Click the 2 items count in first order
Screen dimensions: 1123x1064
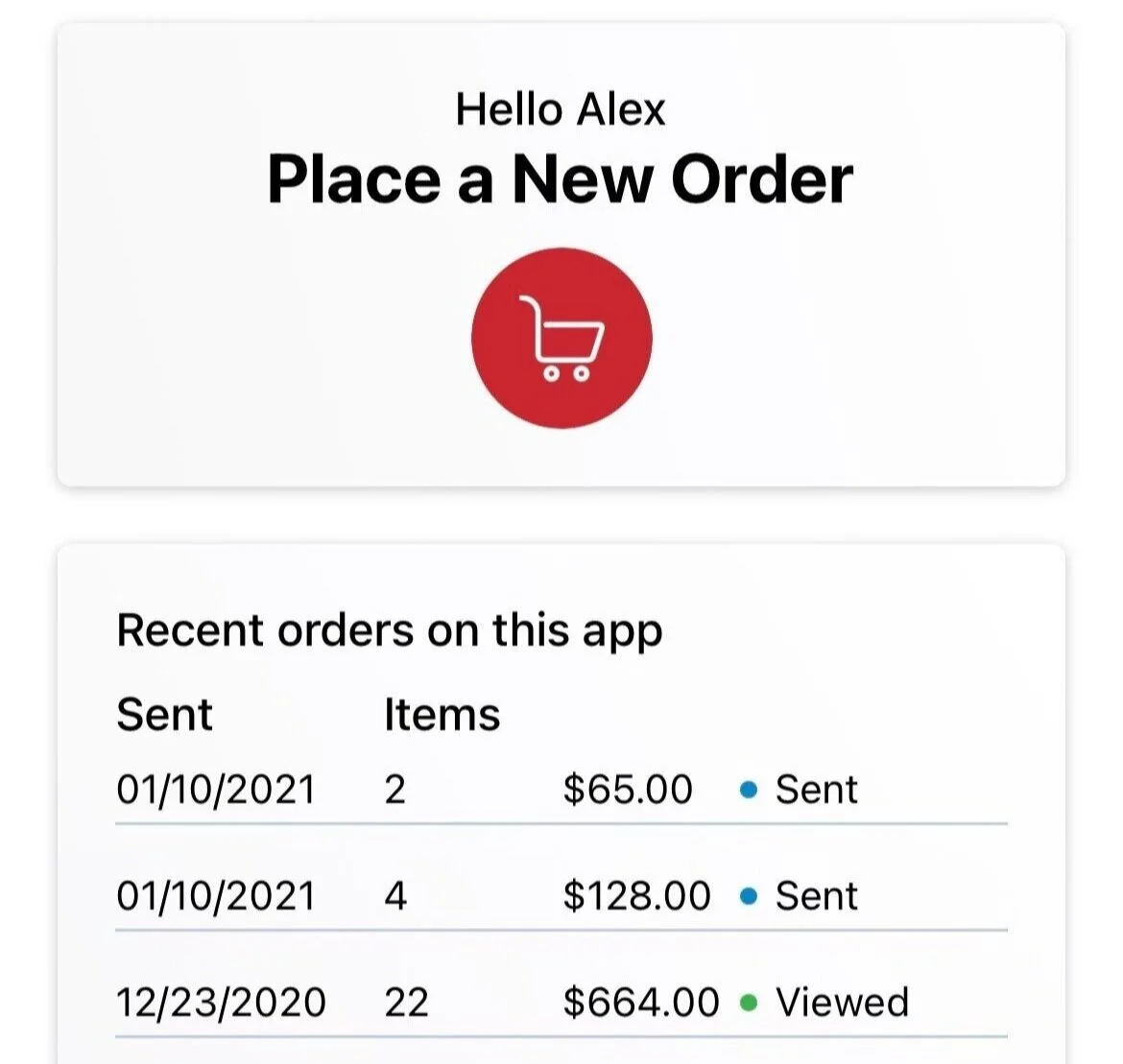coord(395,790)
